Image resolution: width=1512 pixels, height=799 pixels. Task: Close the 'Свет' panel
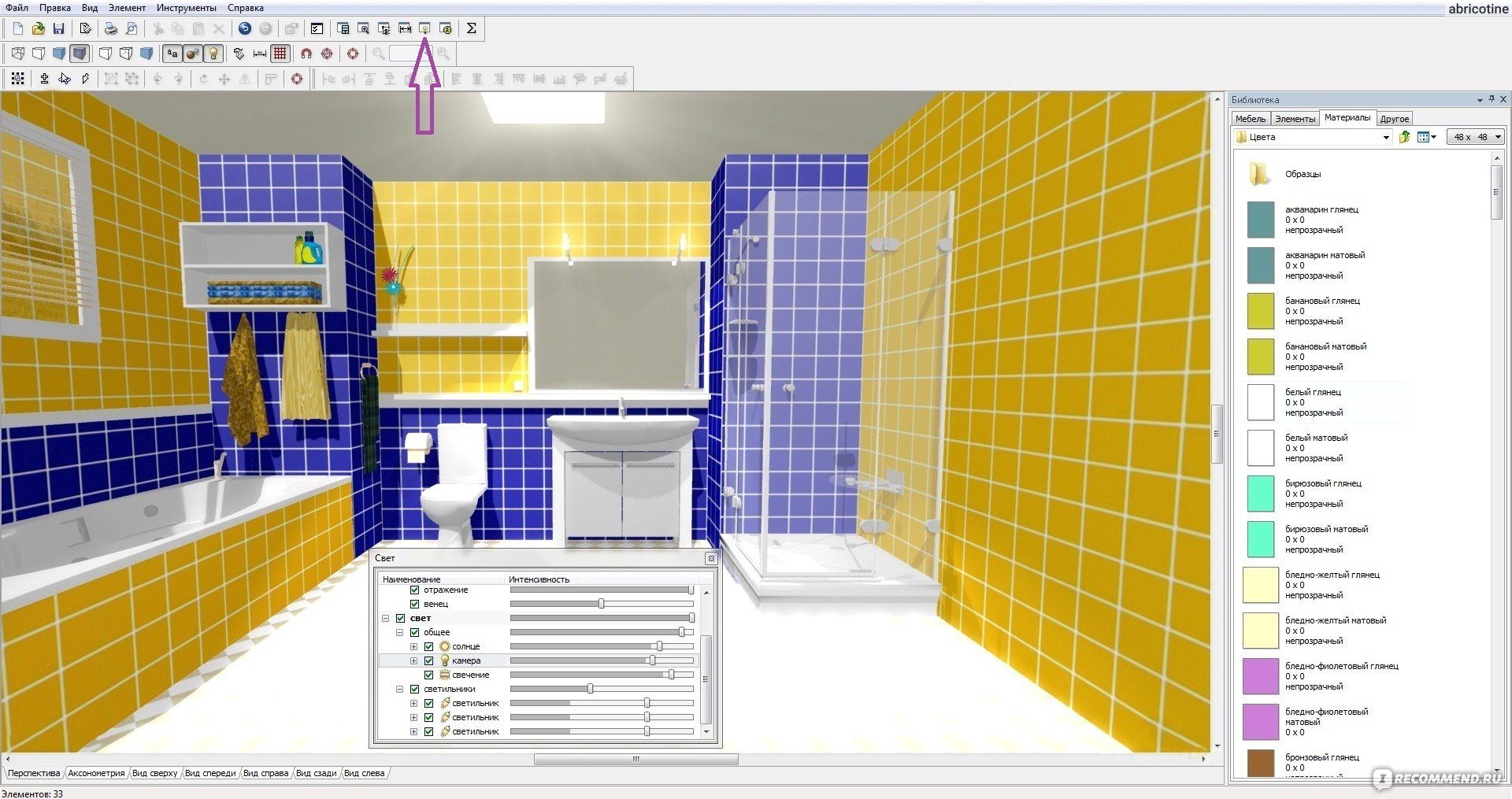[x=710, y=558]
